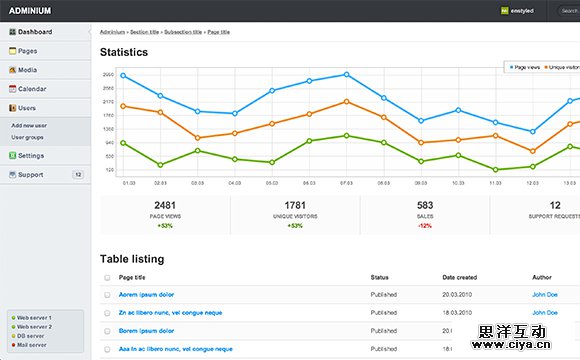The image size is (580, 360).
Task: Click the Support icon in sidebar
Action: [x=13, y=175]
